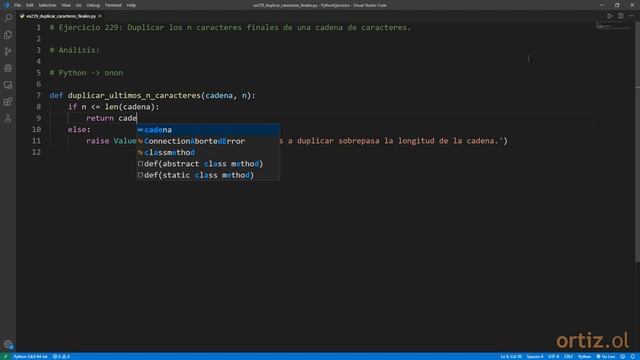The height and width of the screenshot is (360, 640).
Task: Open editor More Actions ellipsis
Action: pos(631,16)
